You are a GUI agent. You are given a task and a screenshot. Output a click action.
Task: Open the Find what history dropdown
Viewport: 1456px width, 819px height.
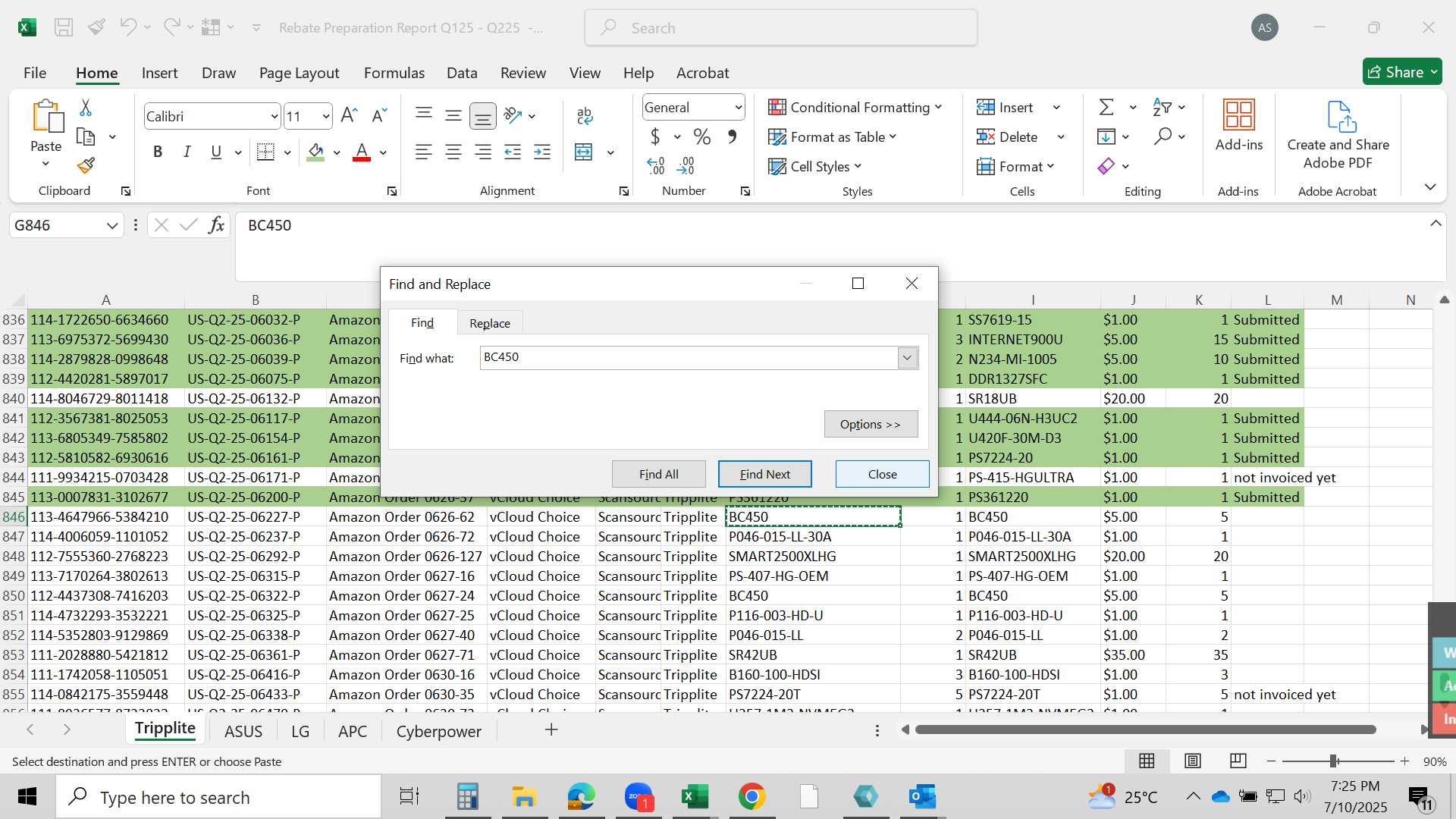[x=907, y=358]
